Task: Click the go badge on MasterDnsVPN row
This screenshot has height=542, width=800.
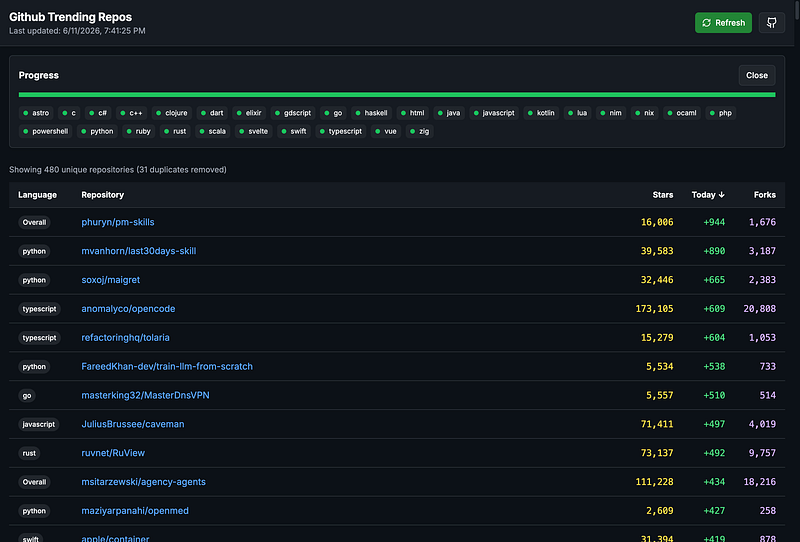Action: point(27,396)
